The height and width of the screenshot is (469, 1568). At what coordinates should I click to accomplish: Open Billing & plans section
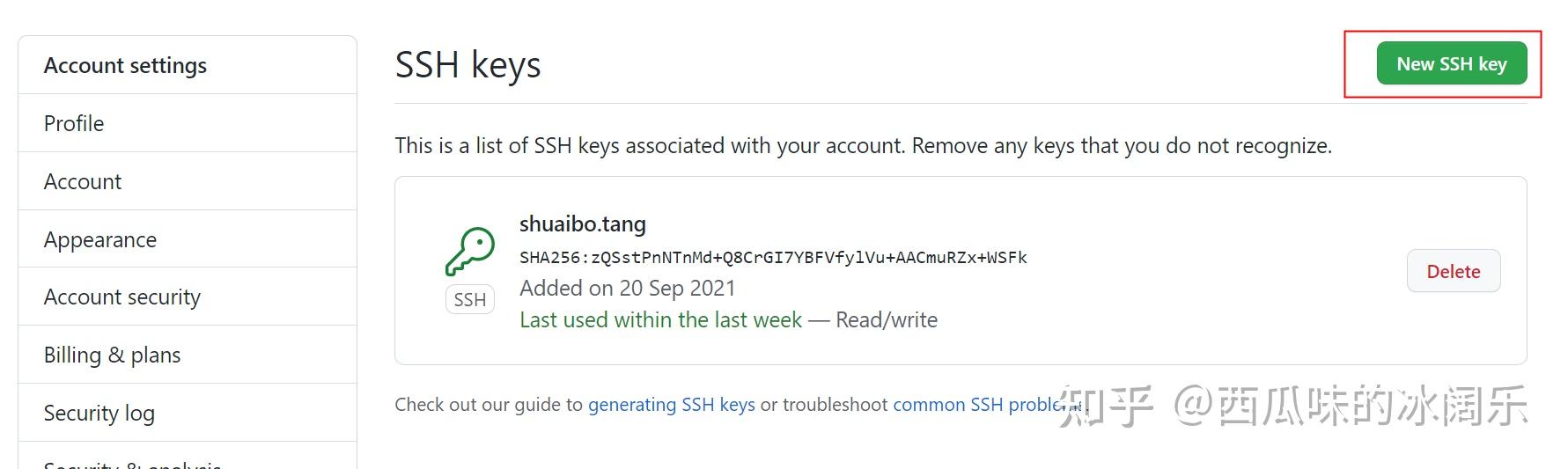coord(112,355)
